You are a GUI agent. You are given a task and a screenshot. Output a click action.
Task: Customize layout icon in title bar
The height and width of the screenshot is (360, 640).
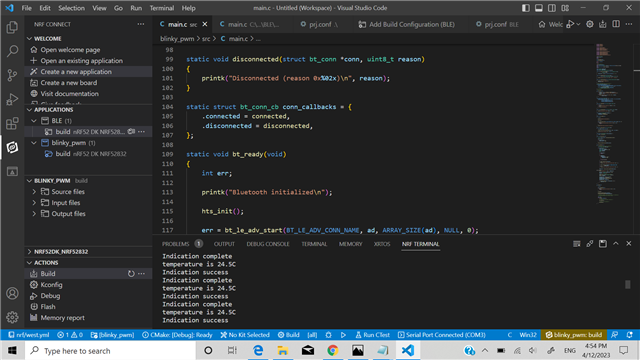[565, 8]
